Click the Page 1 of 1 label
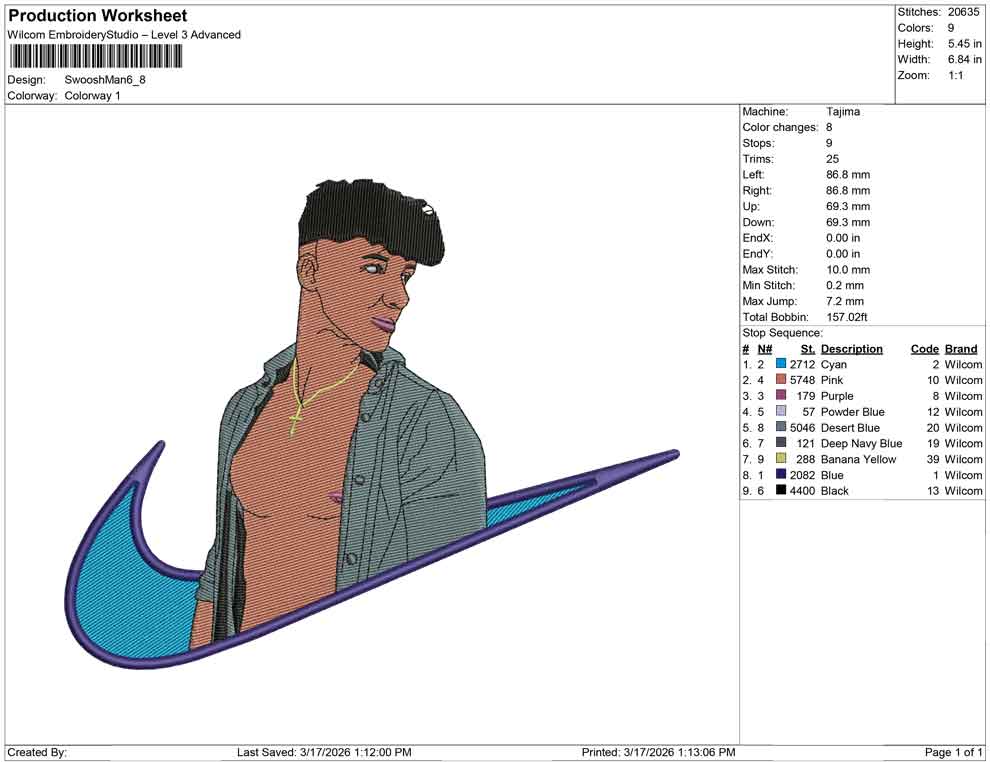This screenshot has width=990, height=762. pyautogui.click(x=951, y=751)
